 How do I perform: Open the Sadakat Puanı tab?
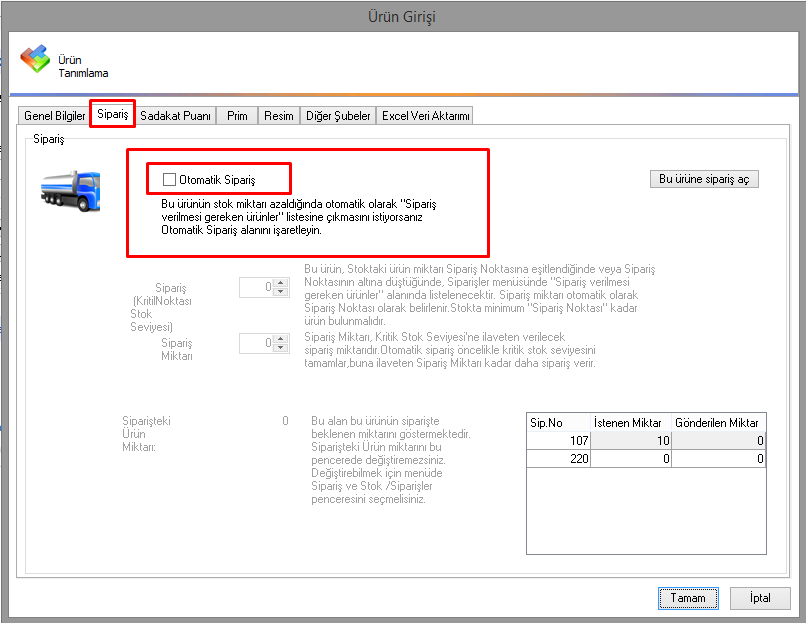point(175,116)
